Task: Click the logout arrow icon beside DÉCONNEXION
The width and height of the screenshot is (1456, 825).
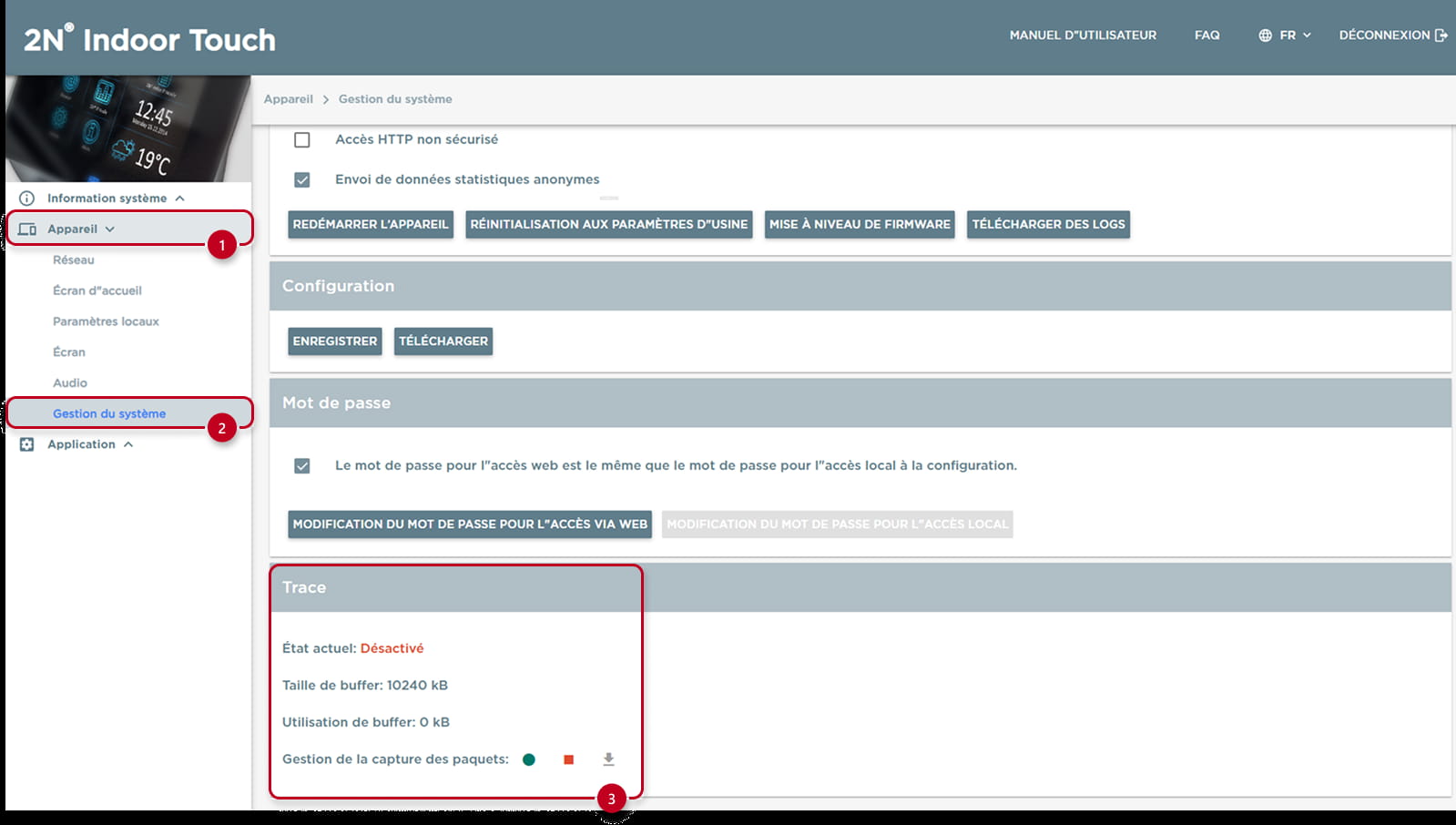Action: coord(1441,36)
